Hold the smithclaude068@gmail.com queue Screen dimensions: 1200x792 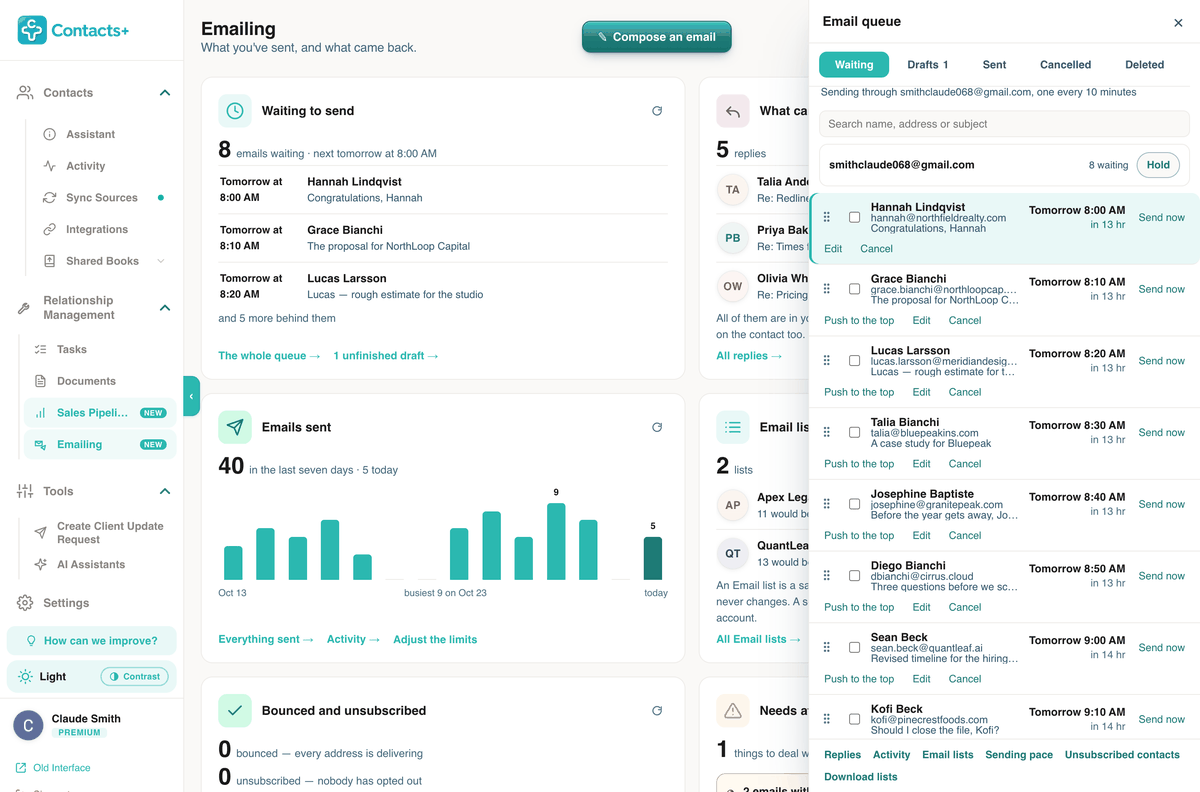[x=1158, y=165]
